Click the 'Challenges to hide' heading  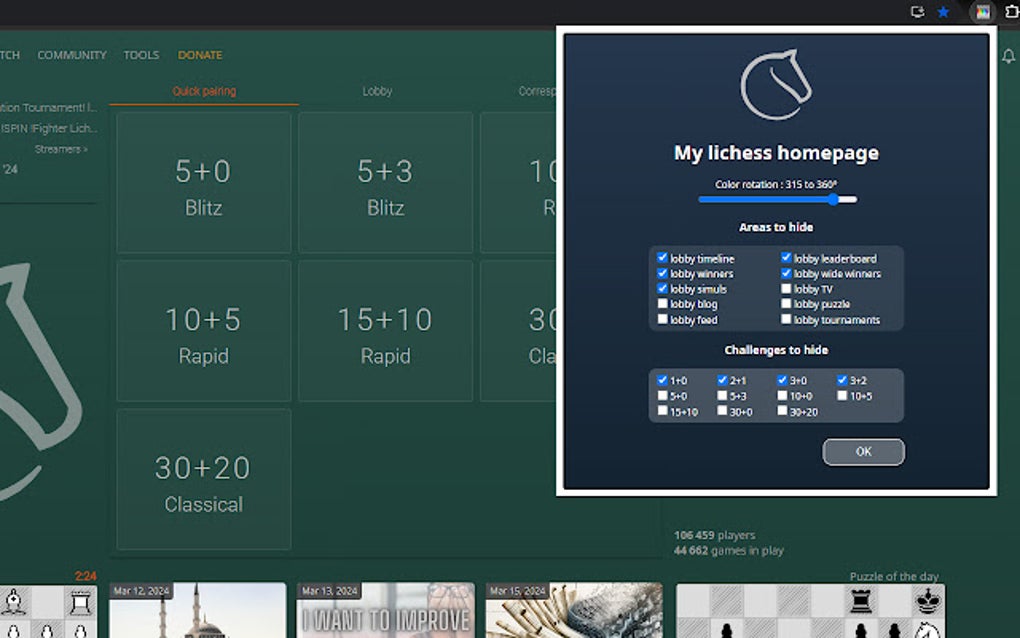(776, 350)
